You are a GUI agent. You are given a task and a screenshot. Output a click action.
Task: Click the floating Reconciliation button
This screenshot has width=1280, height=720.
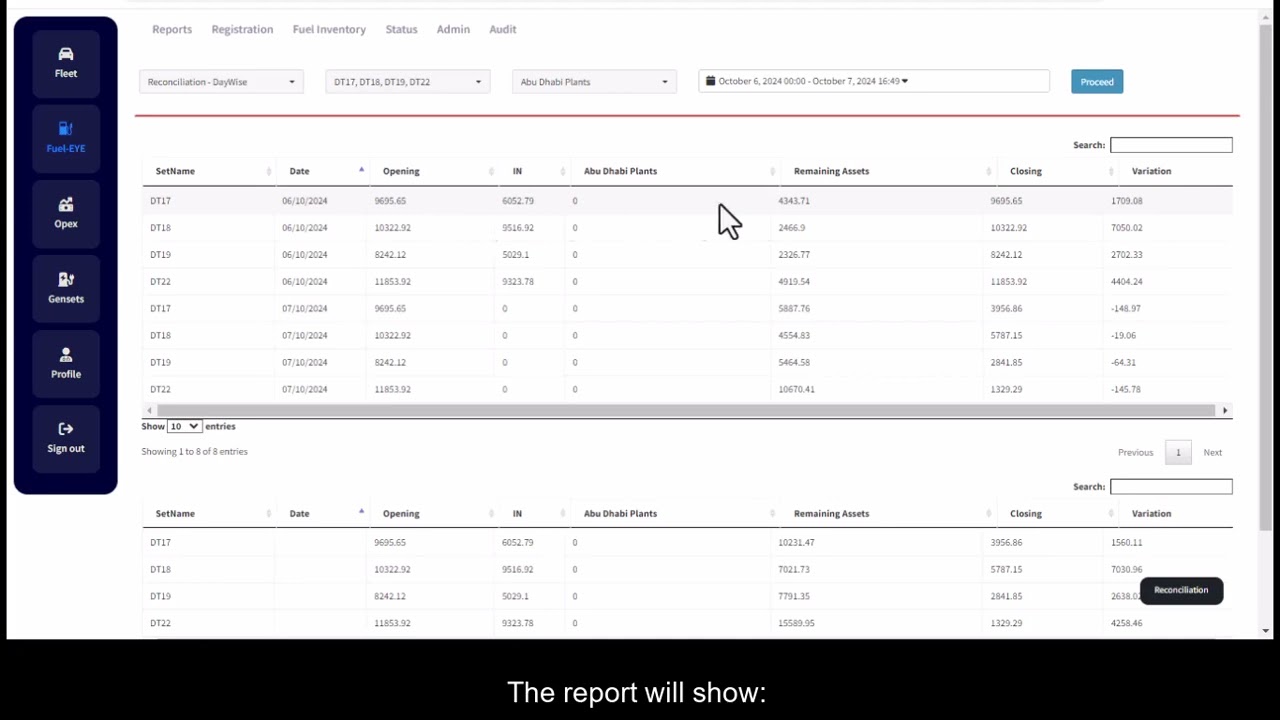(1181, 590)
